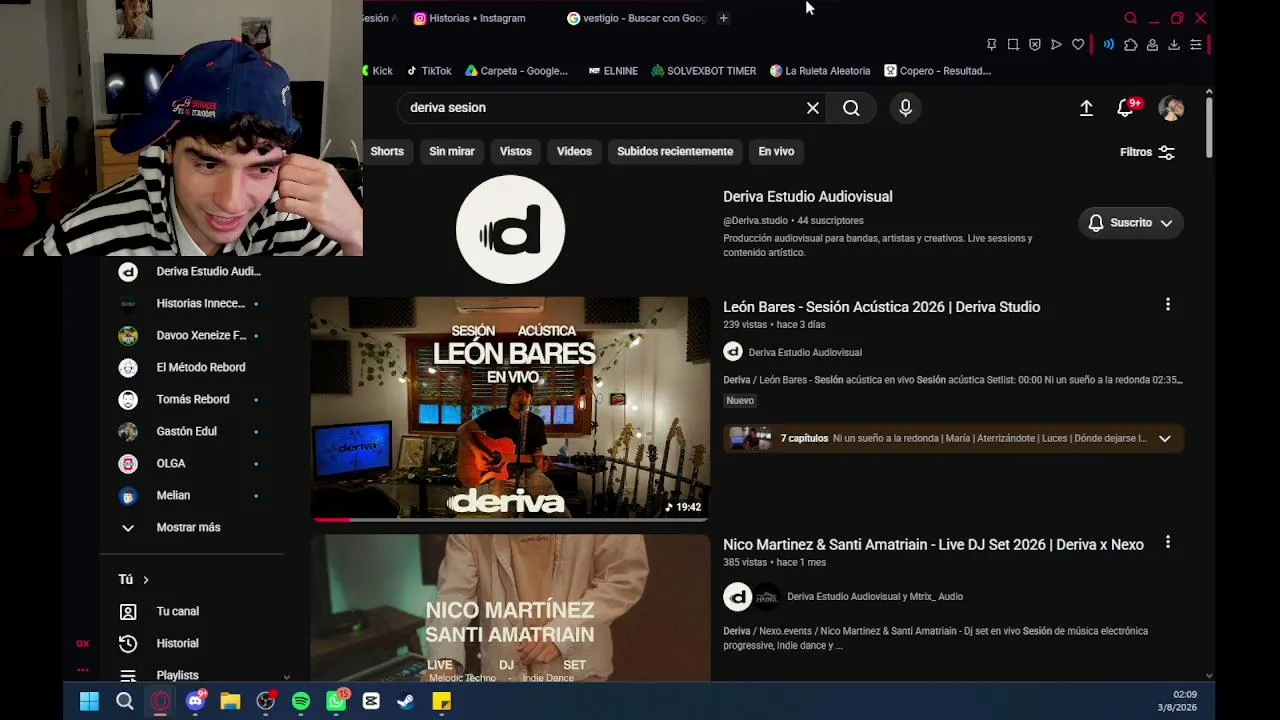Expand the Tú section chevron
The height and width of the screenshot is (720, 1280).
tap(145, 580)
